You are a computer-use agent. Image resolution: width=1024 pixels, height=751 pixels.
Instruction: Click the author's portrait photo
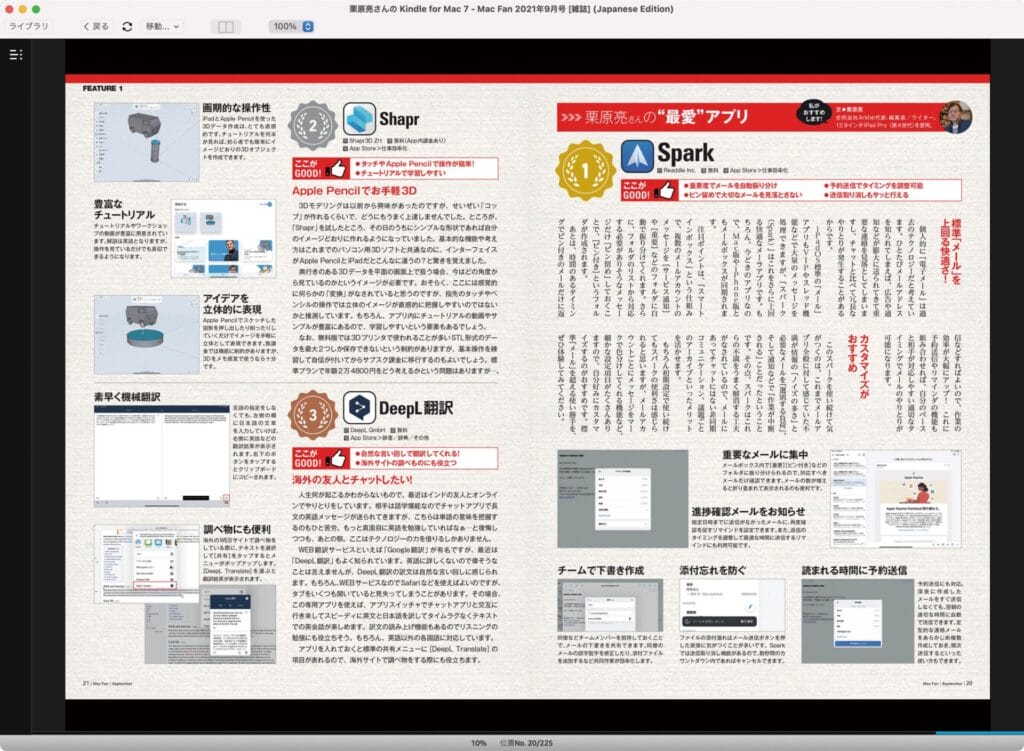(x=955, y=116)
